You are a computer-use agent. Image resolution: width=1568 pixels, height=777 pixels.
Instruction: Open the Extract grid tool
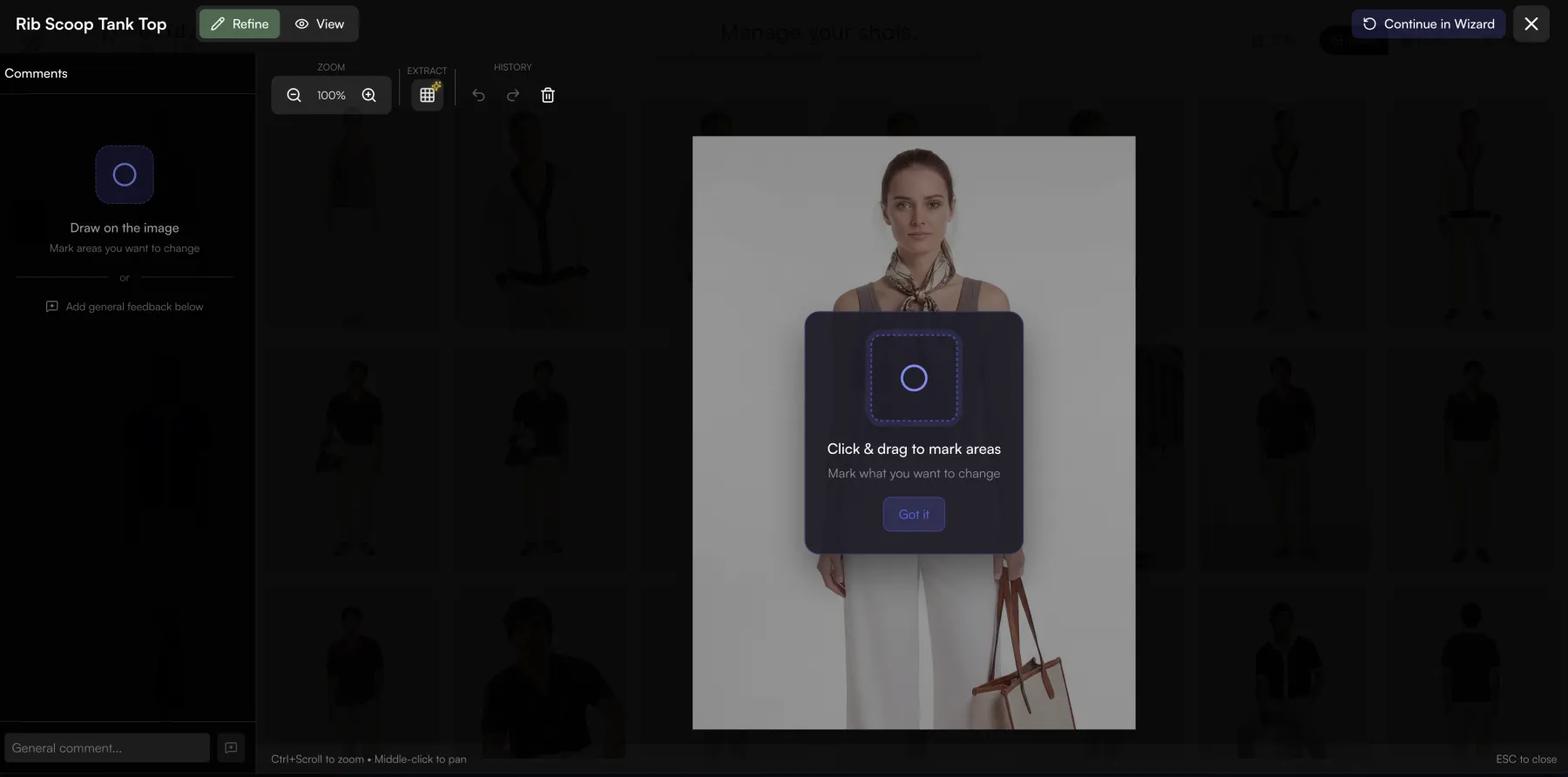427,94
